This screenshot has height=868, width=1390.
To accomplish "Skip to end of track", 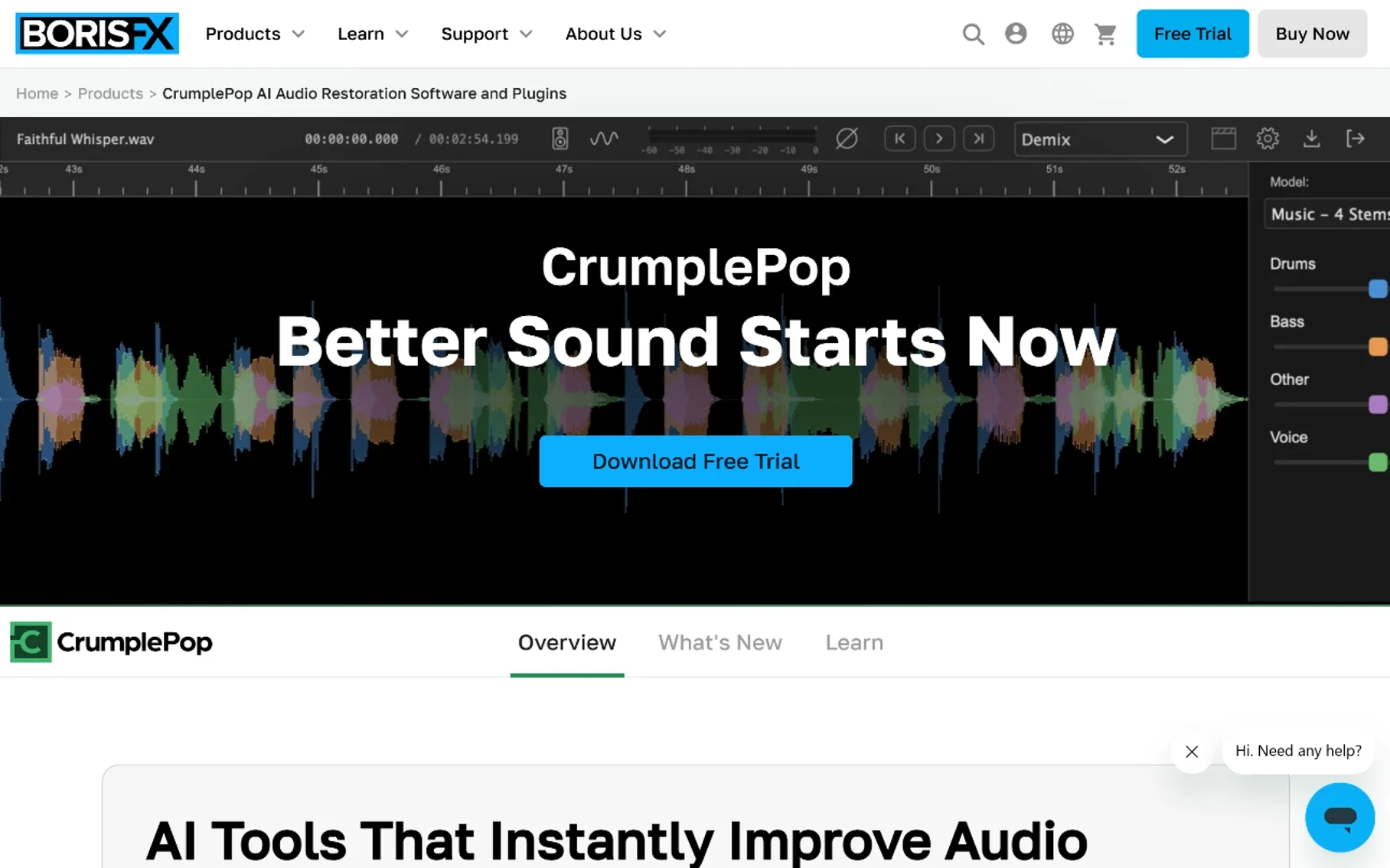I will 978,139.
